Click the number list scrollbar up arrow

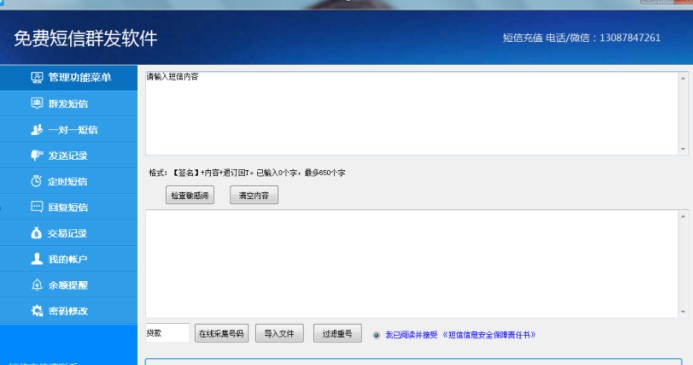click(x=683, y=216)
